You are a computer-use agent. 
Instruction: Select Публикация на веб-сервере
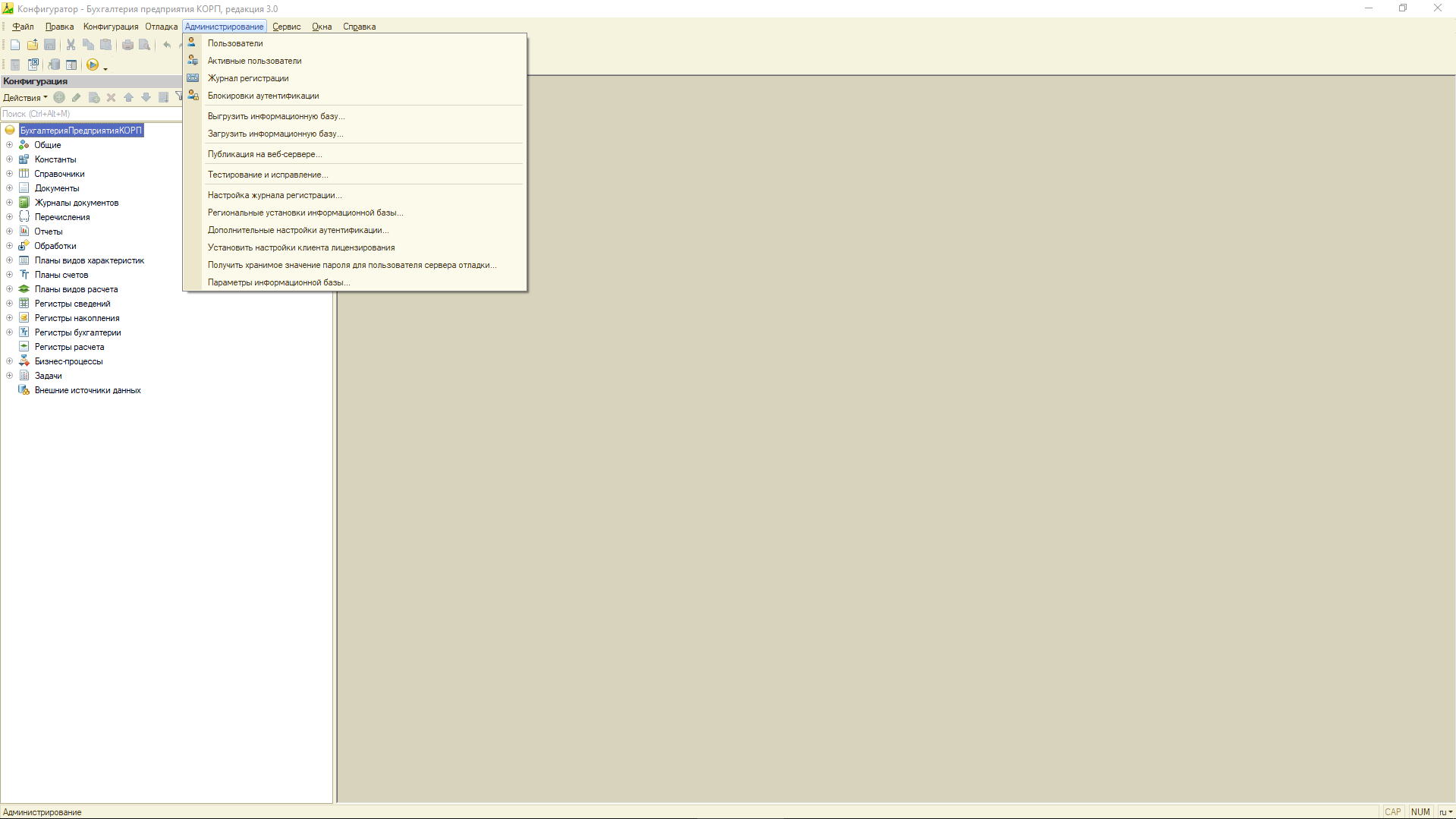(x=355, y=154)
